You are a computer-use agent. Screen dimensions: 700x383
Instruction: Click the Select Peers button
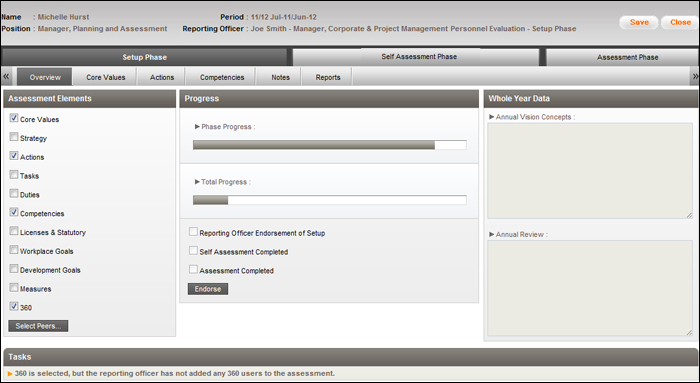[38, 326]
